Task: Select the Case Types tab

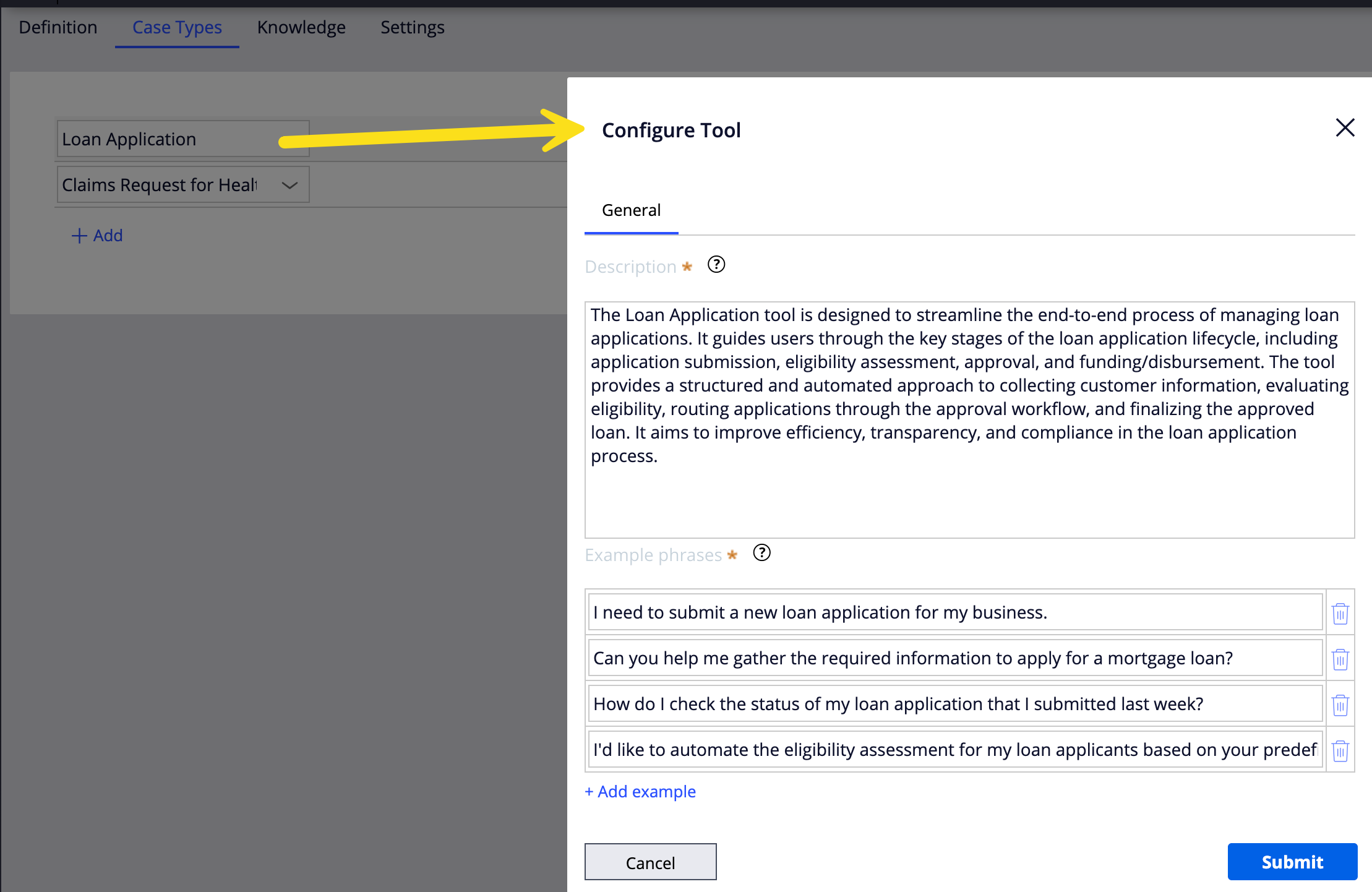Action: click(x=177, y=28)
